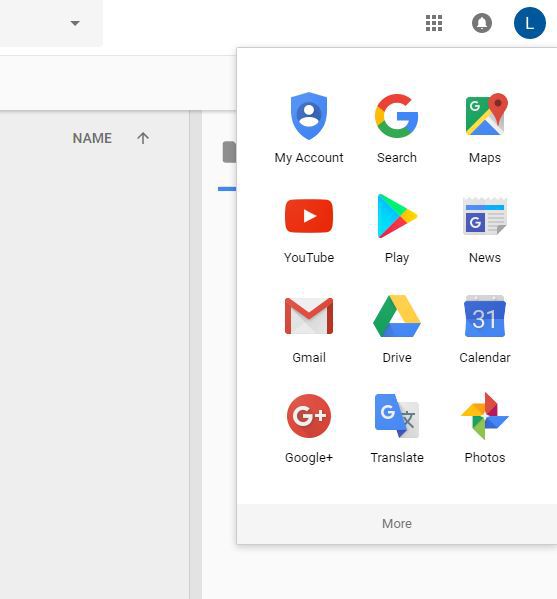
Task: Launch Google Search from the apps panel
Action: pyautogui.click(x=397, y=128)
